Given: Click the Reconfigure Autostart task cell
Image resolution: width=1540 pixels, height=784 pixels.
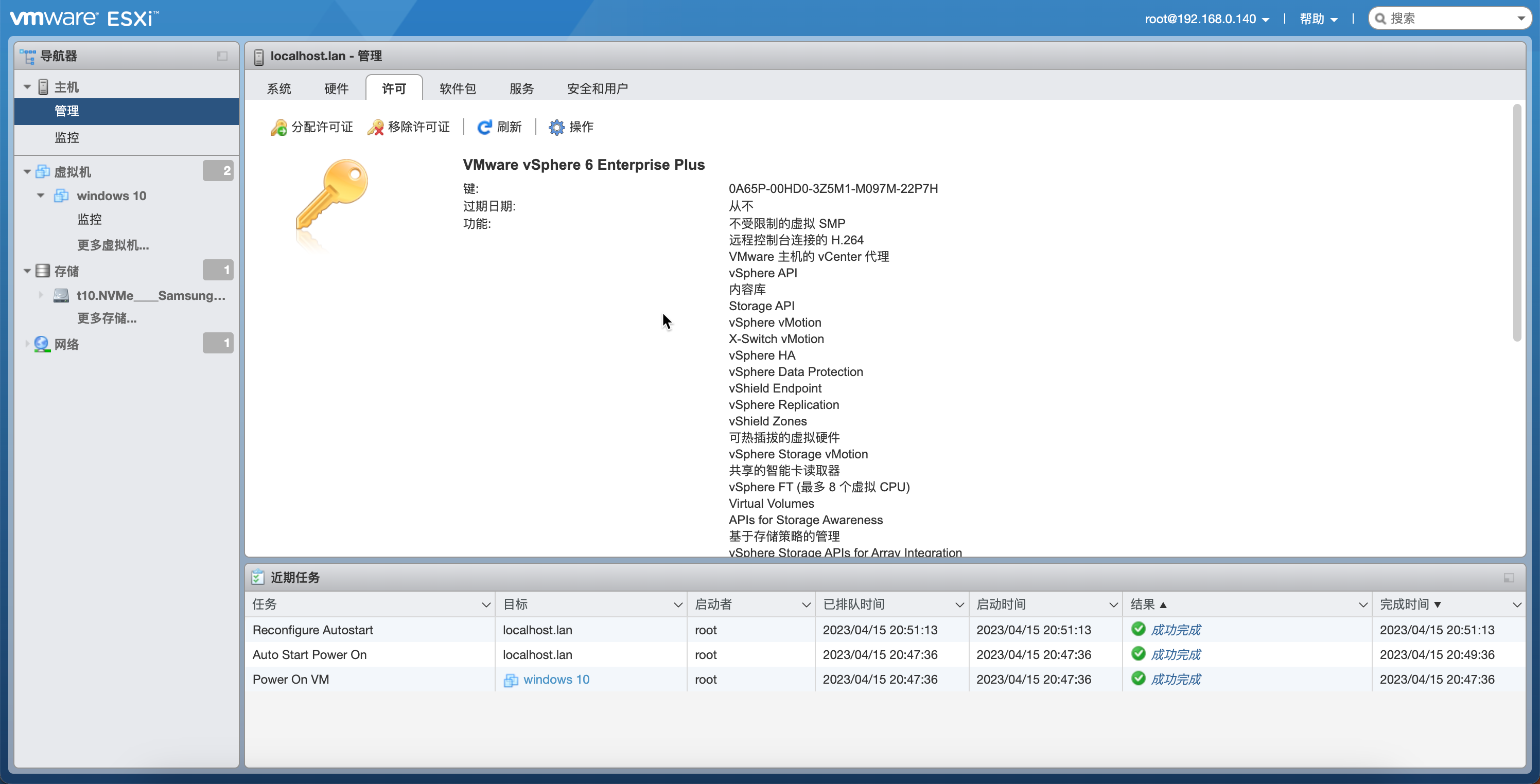Looking at the screenshot, I should pos(370,630).
